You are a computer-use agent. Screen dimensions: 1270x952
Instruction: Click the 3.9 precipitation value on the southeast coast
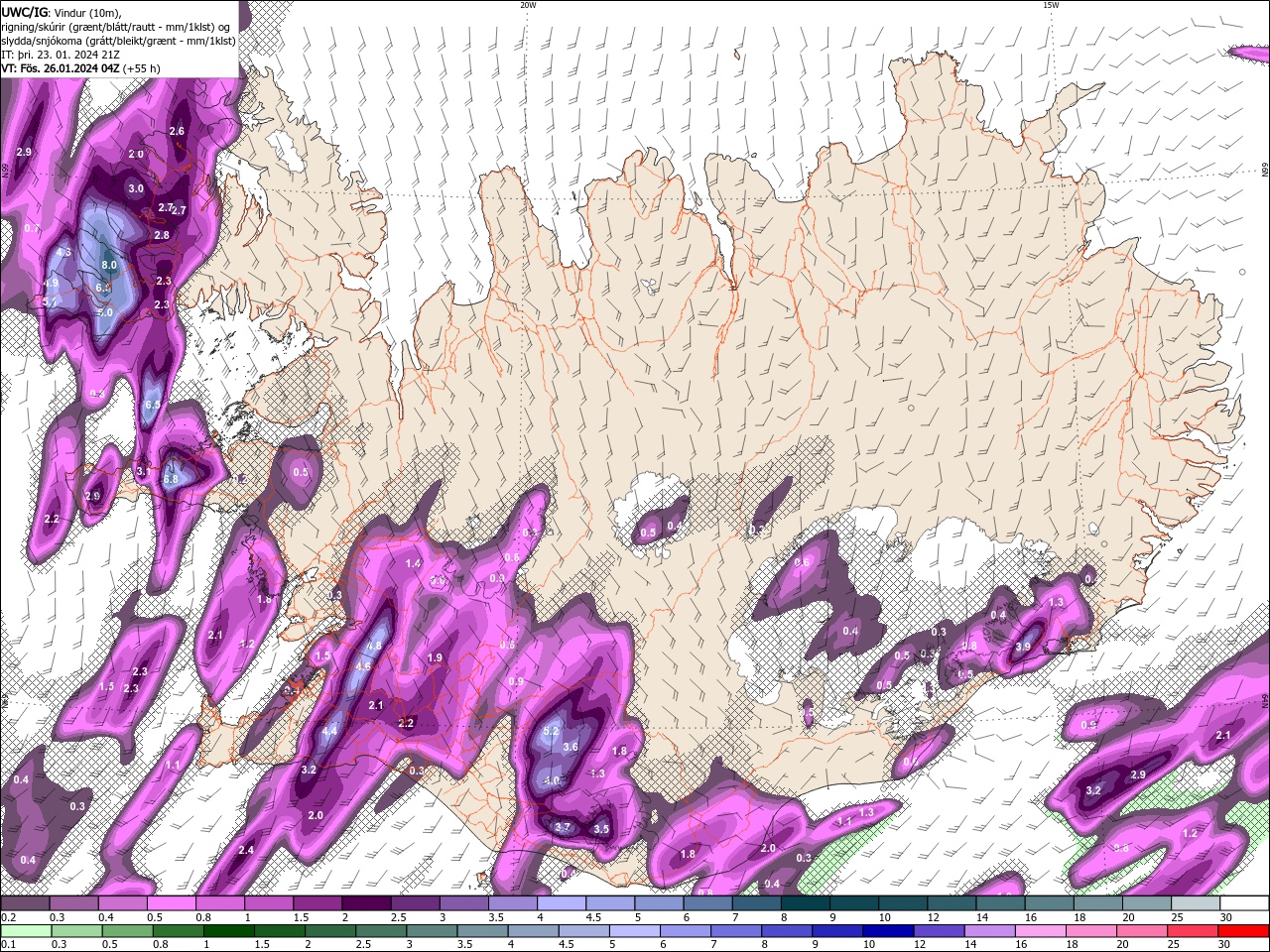tap(1024, 647)
